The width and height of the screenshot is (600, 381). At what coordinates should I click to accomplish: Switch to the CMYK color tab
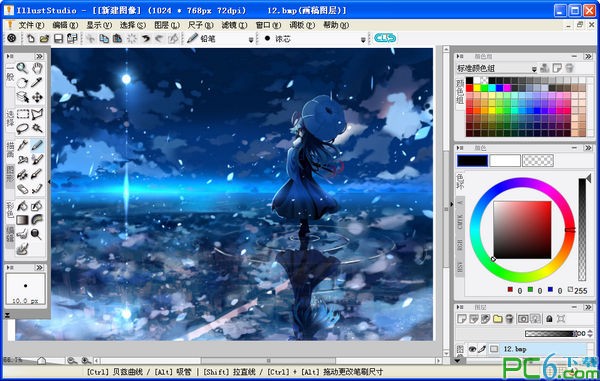(x=460, y=222)
